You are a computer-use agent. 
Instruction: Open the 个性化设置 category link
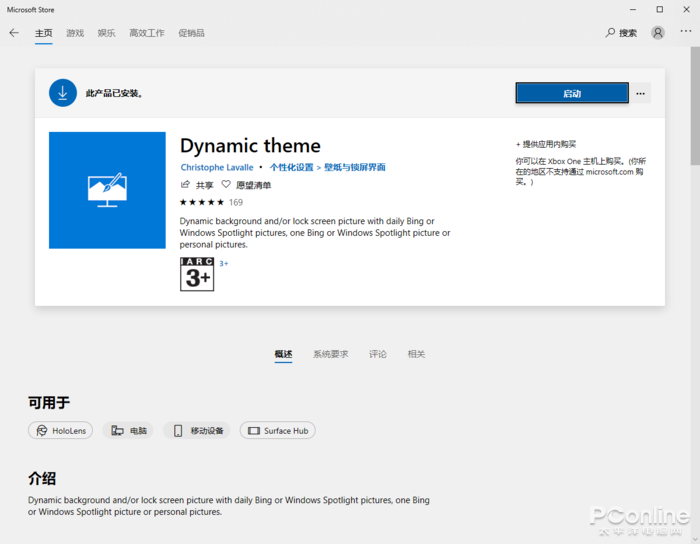291,167
